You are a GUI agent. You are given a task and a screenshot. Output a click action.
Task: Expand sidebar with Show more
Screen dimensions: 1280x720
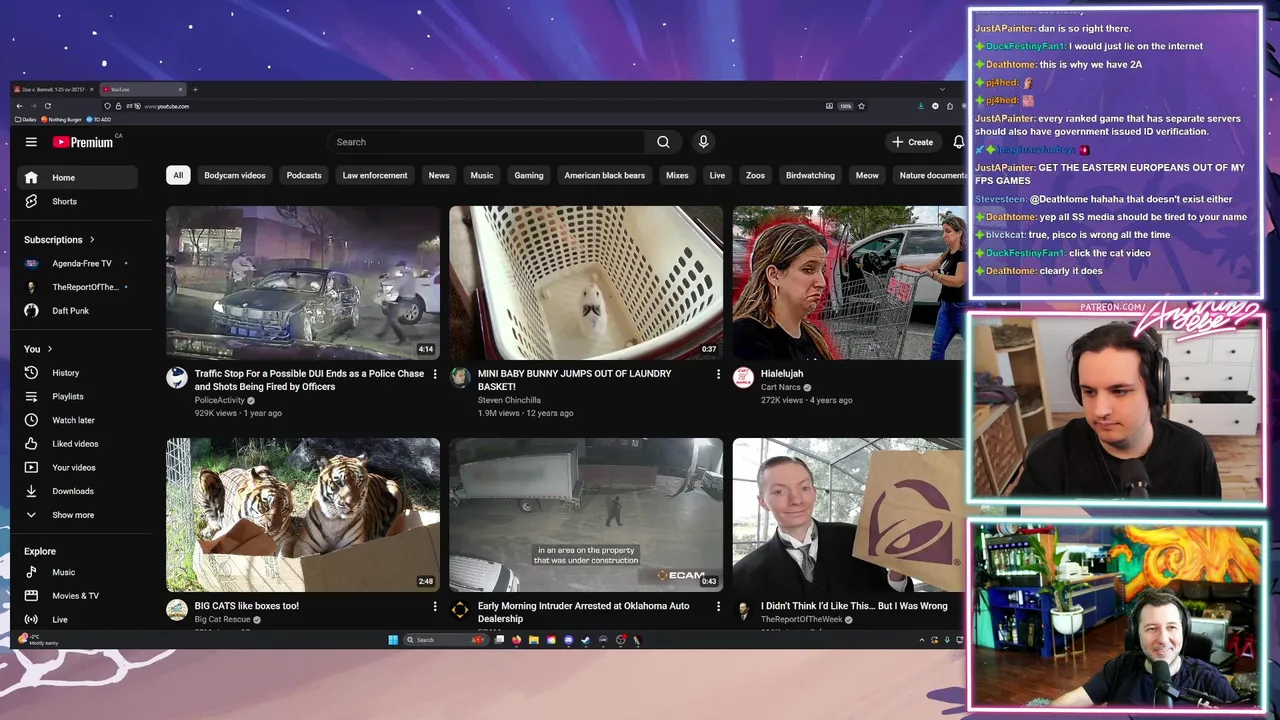77,515
